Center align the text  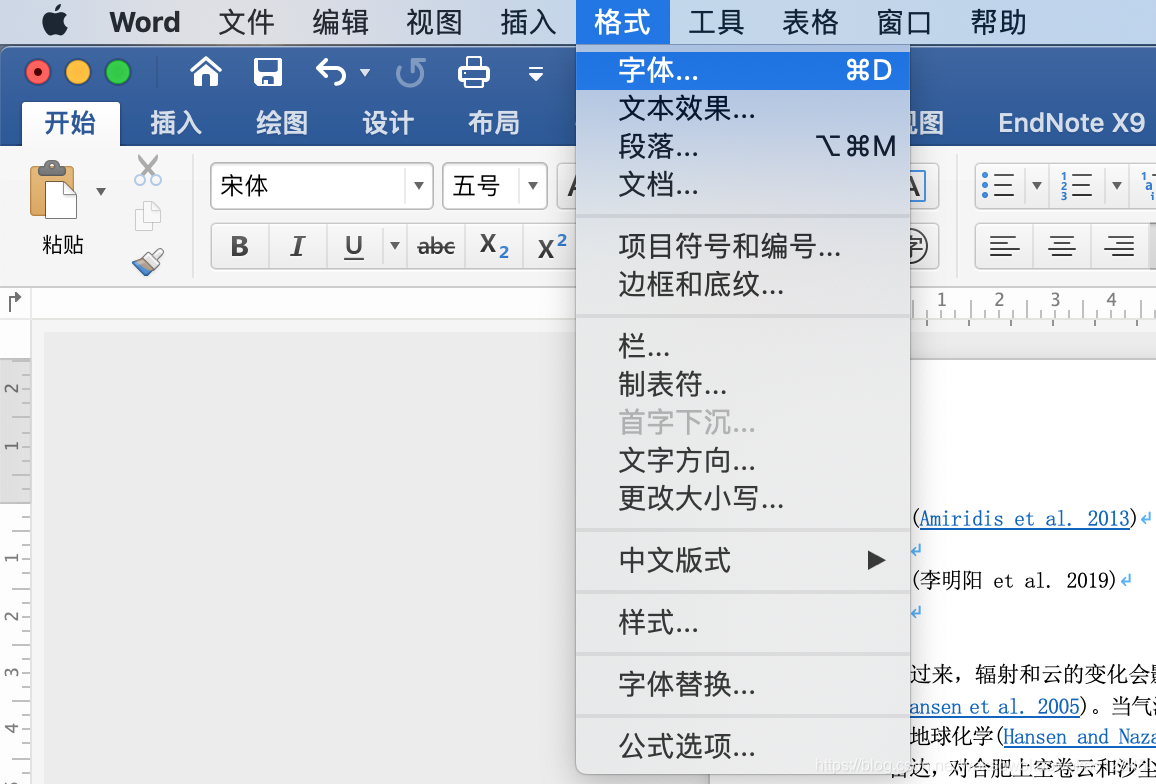pos(1062,246)
